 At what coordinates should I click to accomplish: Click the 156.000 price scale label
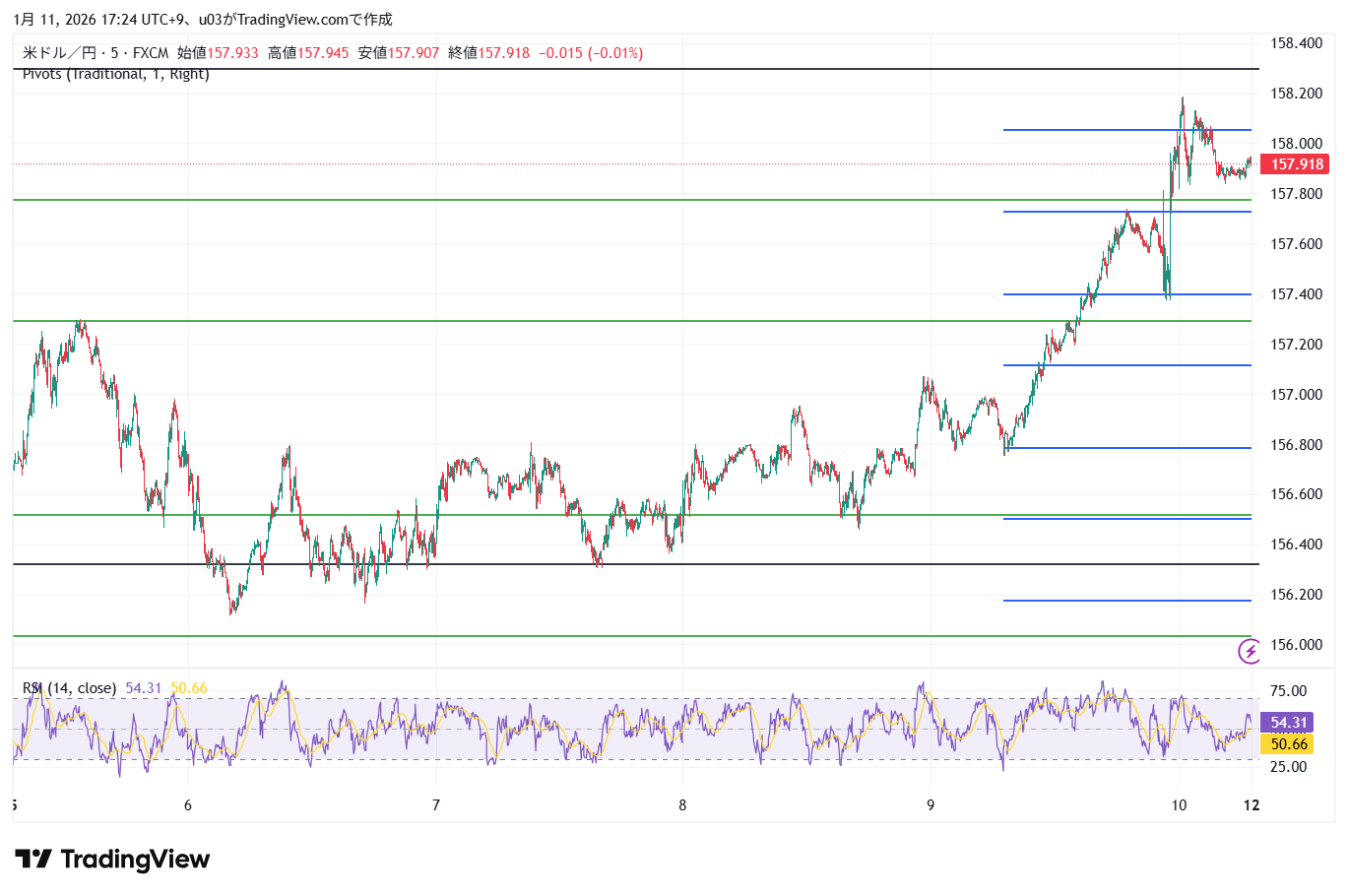(1296, 645)
